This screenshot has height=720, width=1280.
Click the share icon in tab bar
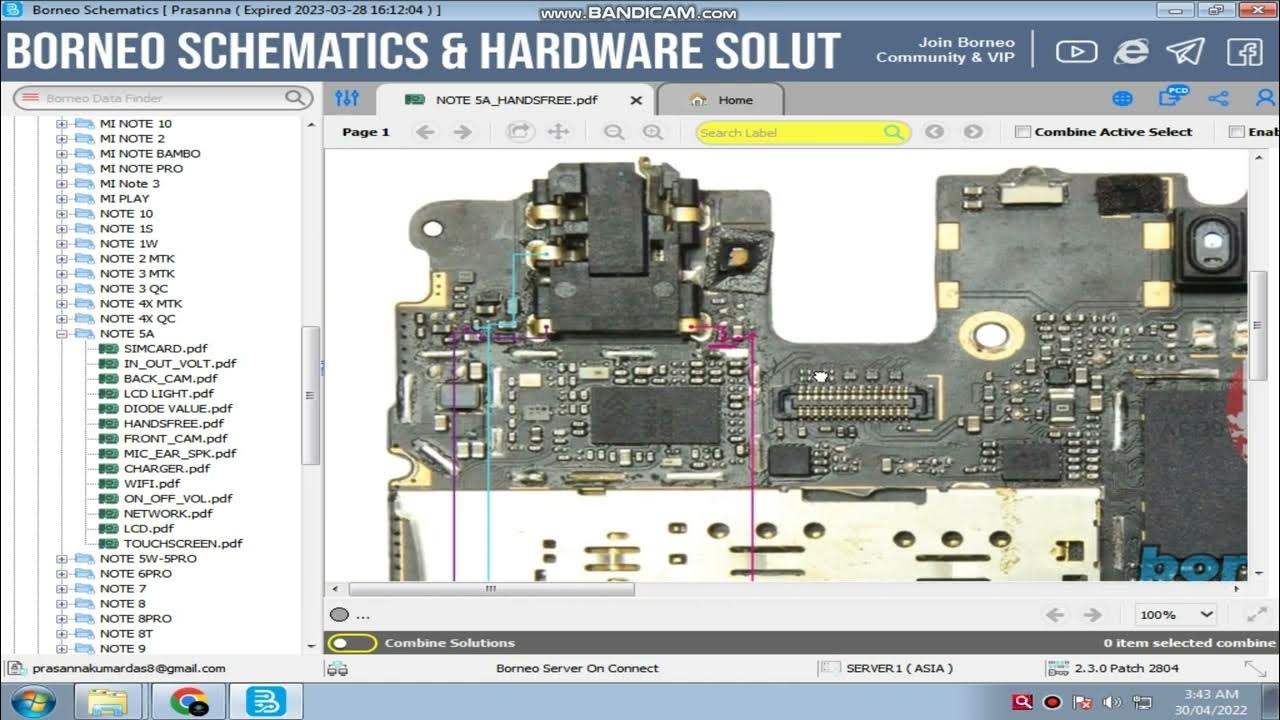[x=1218, y=99]
